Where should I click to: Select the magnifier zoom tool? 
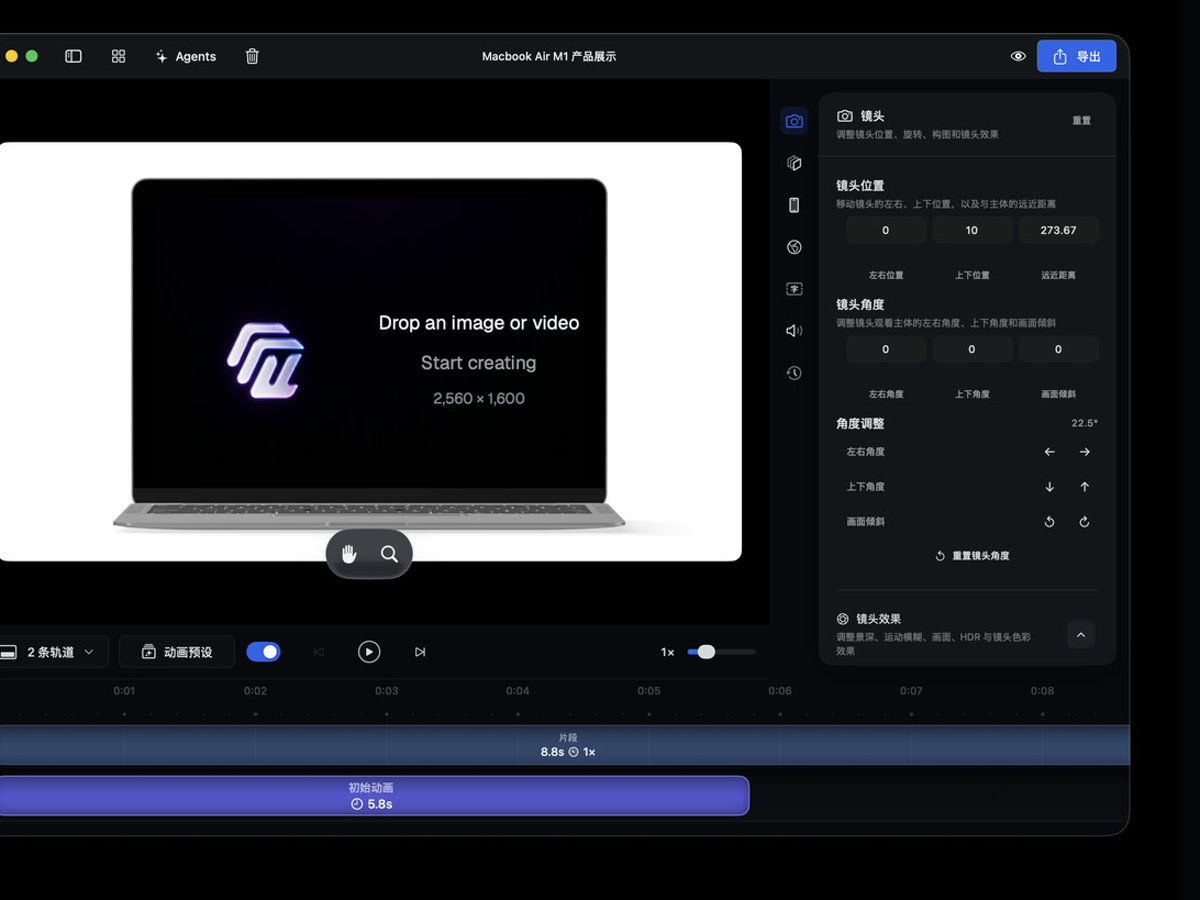[389, 554]
